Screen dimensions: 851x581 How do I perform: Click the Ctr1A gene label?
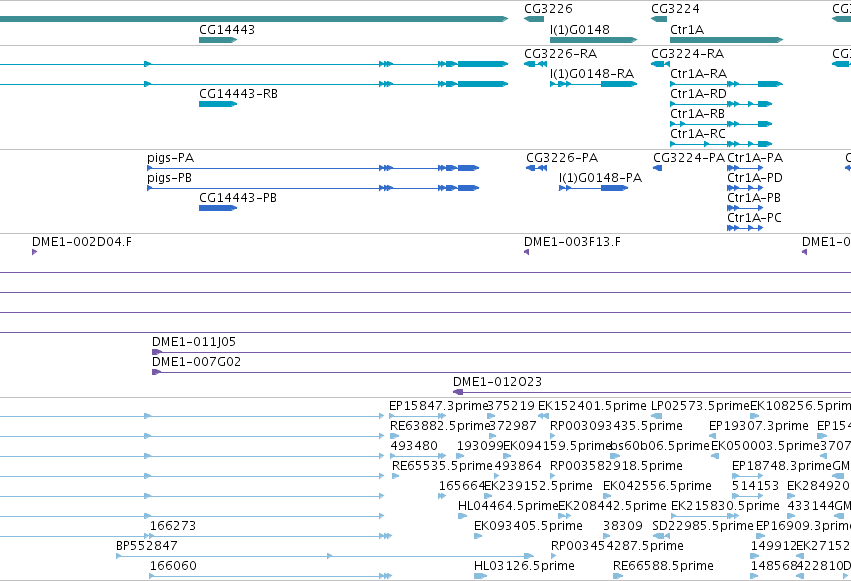pyautogui.click(x=687, y=30)
